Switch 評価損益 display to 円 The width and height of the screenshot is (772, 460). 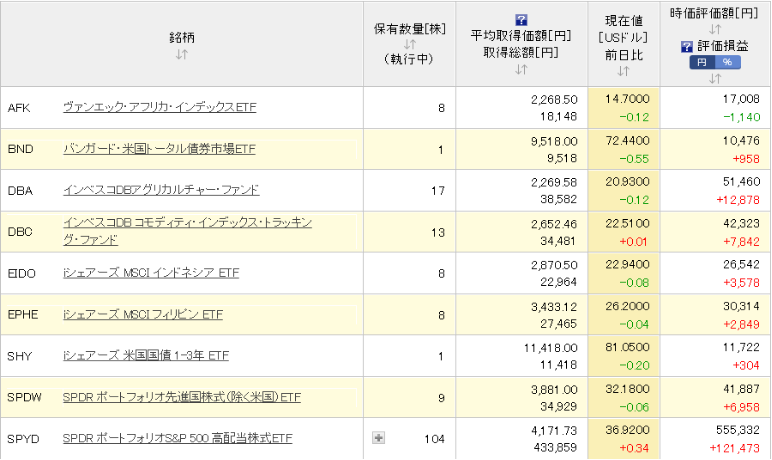pos(701,62)
